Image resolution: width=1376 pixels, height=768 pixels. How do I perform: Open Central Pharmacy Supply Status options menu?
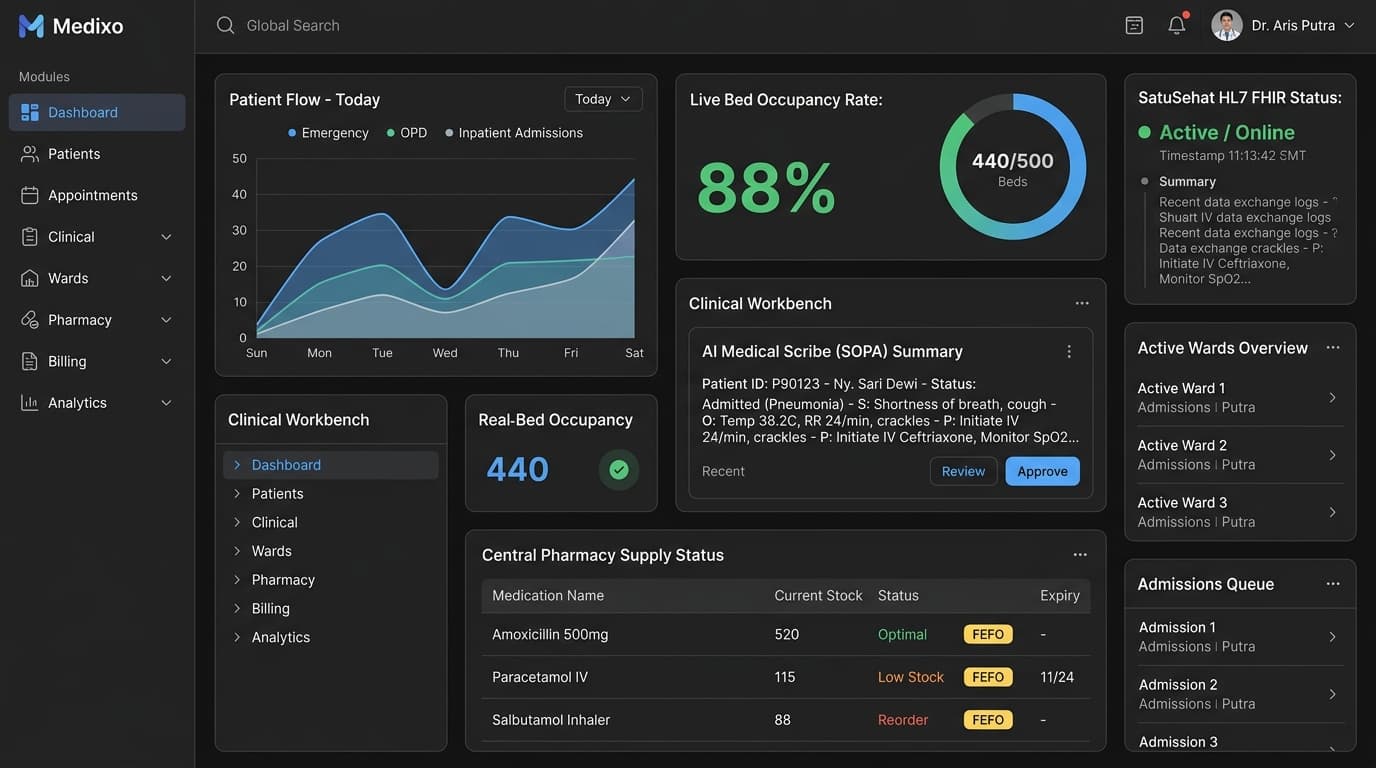pos(1080,555)
